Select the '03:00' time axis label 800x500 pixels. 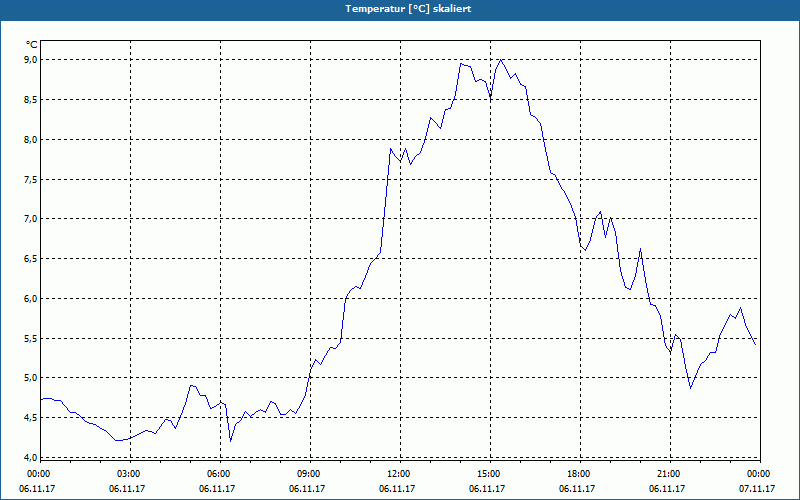pos(129,474)
